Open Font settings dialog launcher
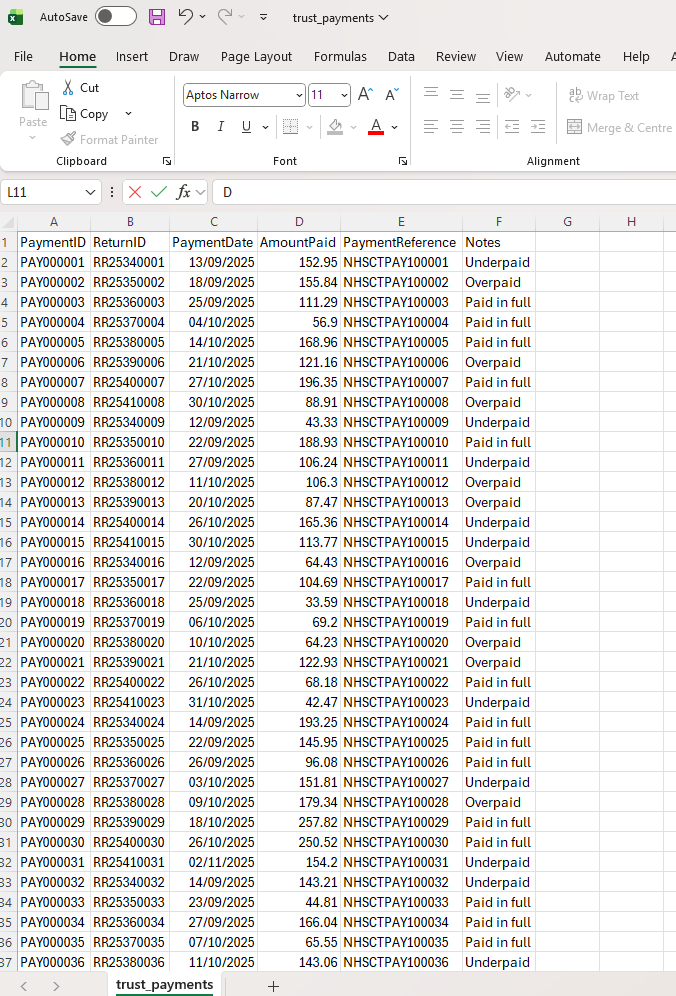The height and width of the screenshot is (996, 676). 403,161
